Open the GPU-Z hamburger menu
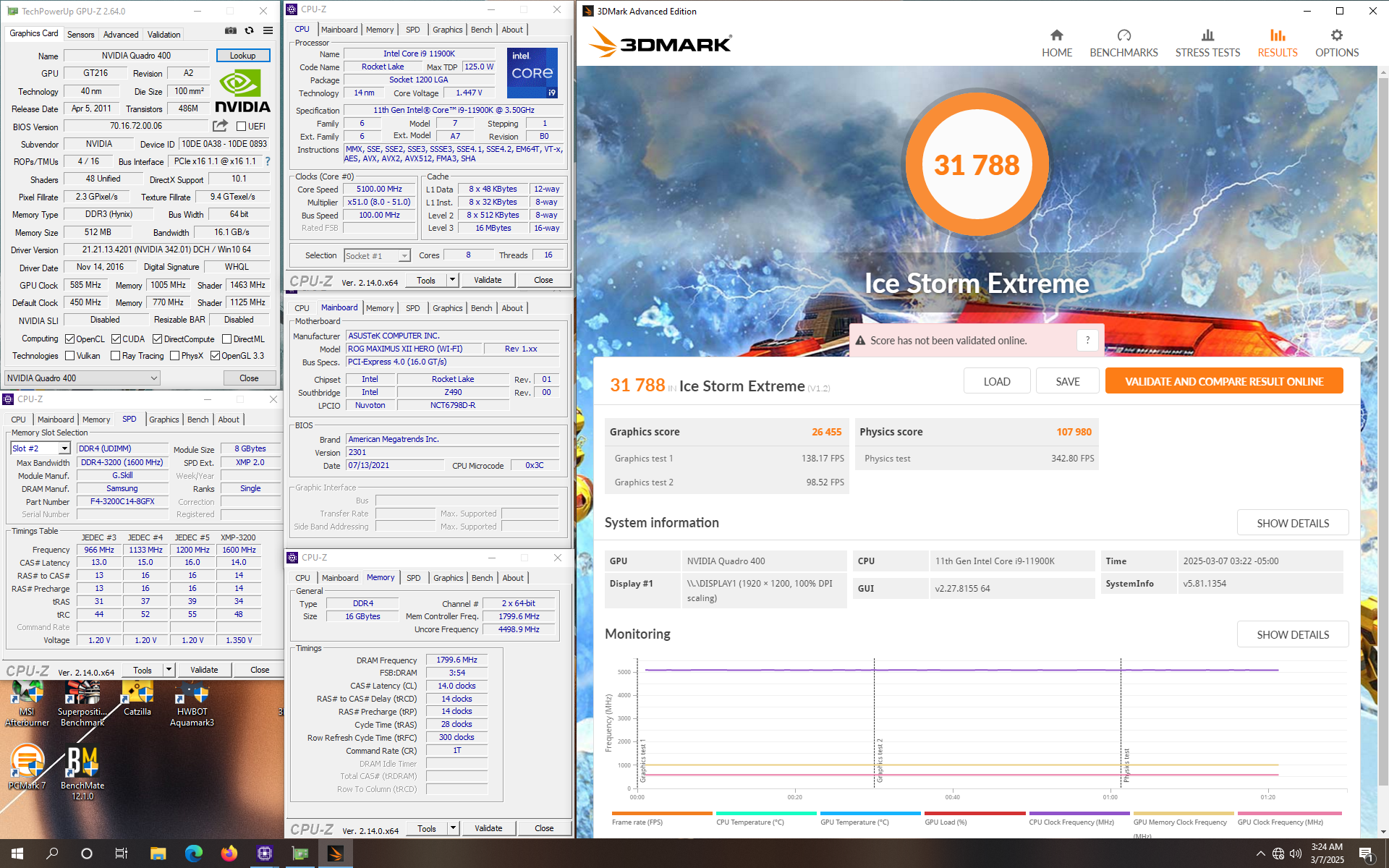This screenshot has width=1389, height=868. point(268,30)
